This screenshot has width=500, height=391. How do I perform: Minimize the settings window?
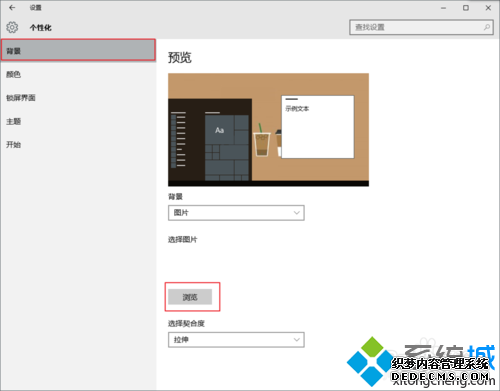443,8
